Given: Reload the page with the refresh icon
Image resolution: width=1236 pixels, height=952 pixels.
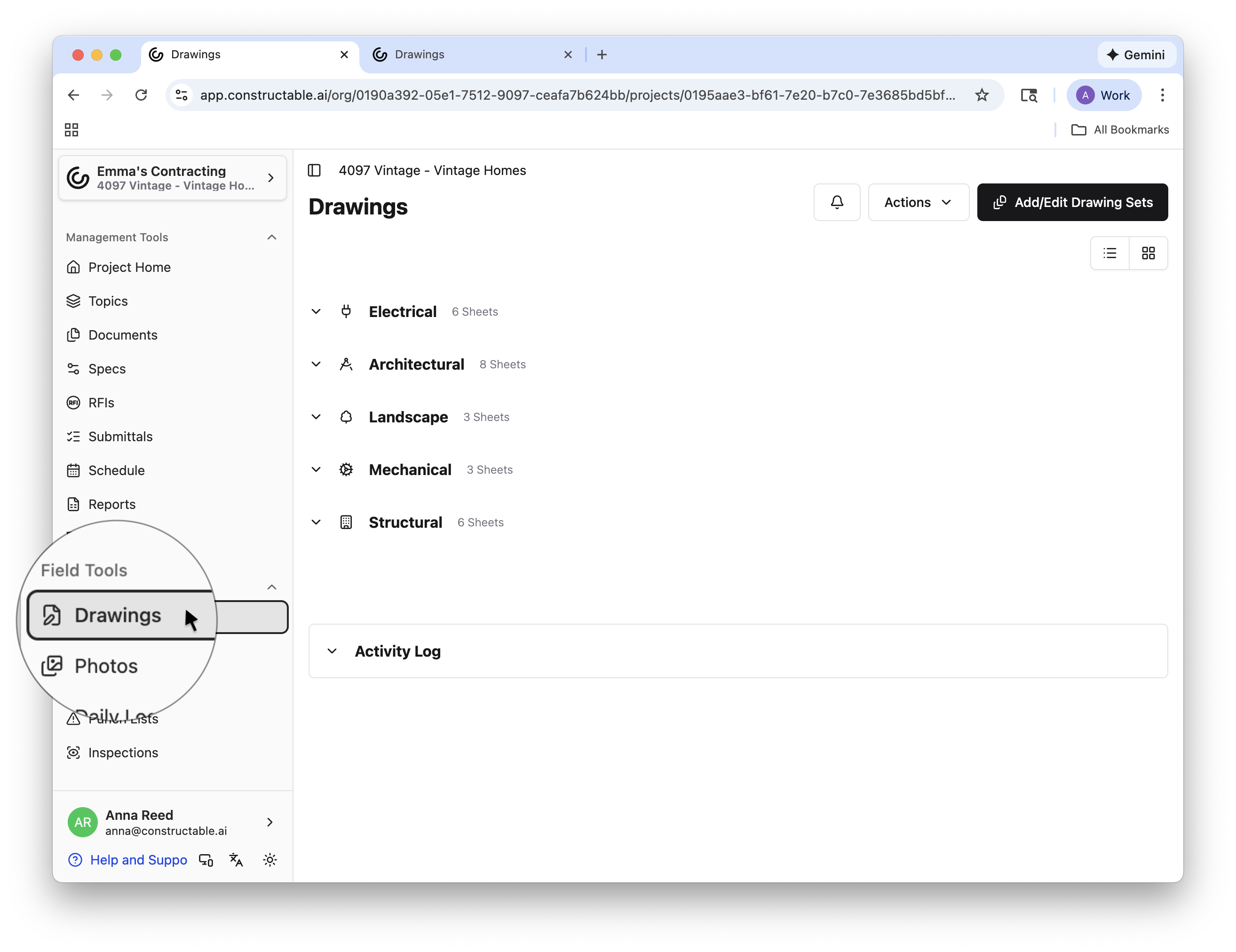Looking at the screenshot, I should coord(142,95).
